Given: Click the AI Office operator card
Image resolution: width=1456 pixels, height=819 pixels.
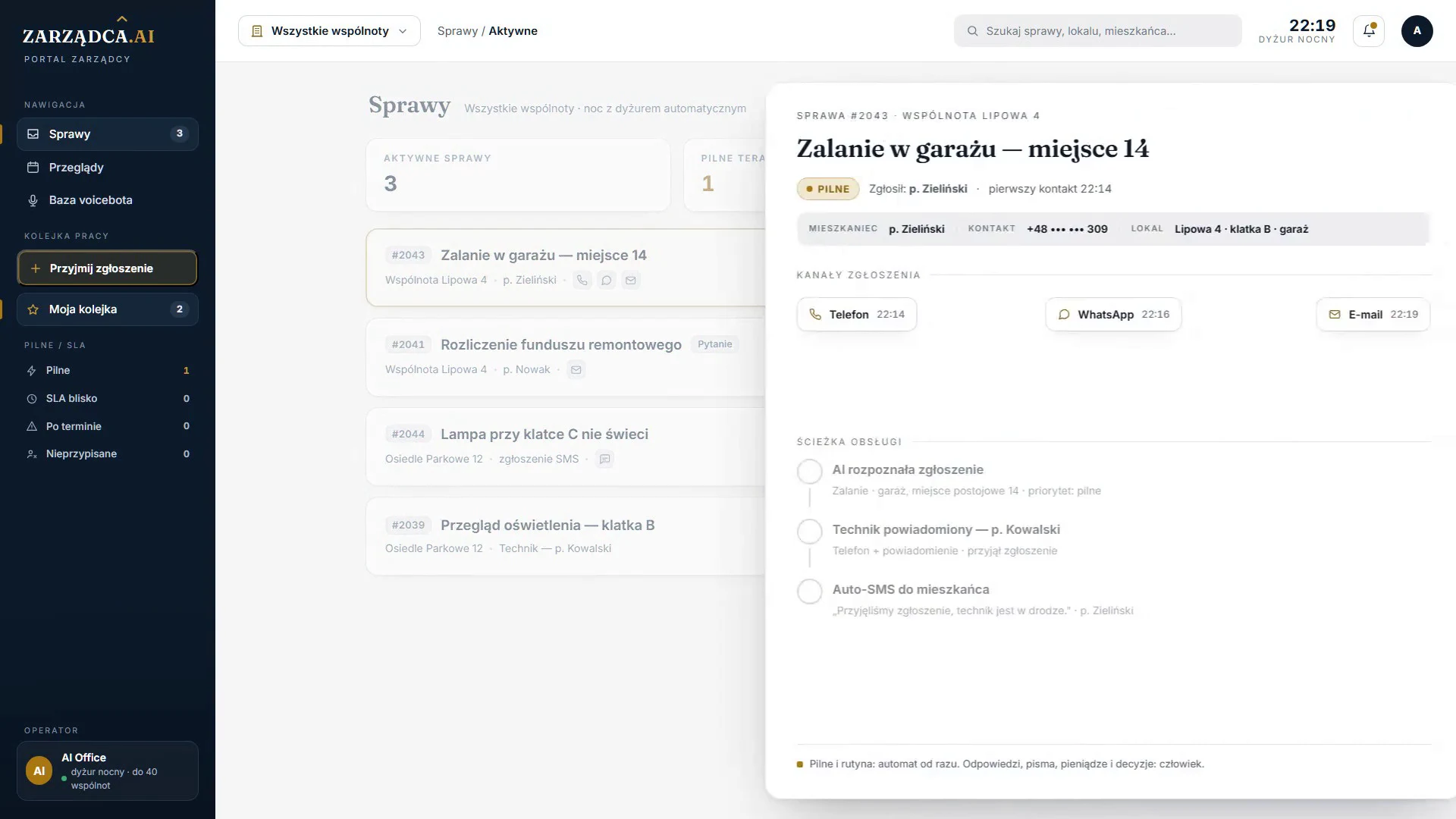Looking at the screenshot, I should click(x=108, y=770).
